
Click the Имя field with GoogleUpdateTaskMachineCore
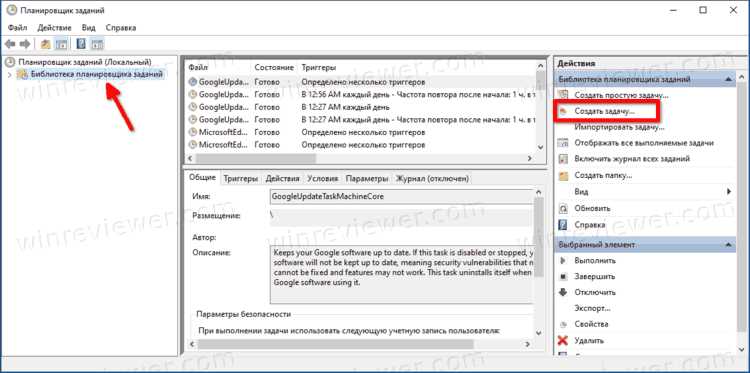tap(401, 196)
